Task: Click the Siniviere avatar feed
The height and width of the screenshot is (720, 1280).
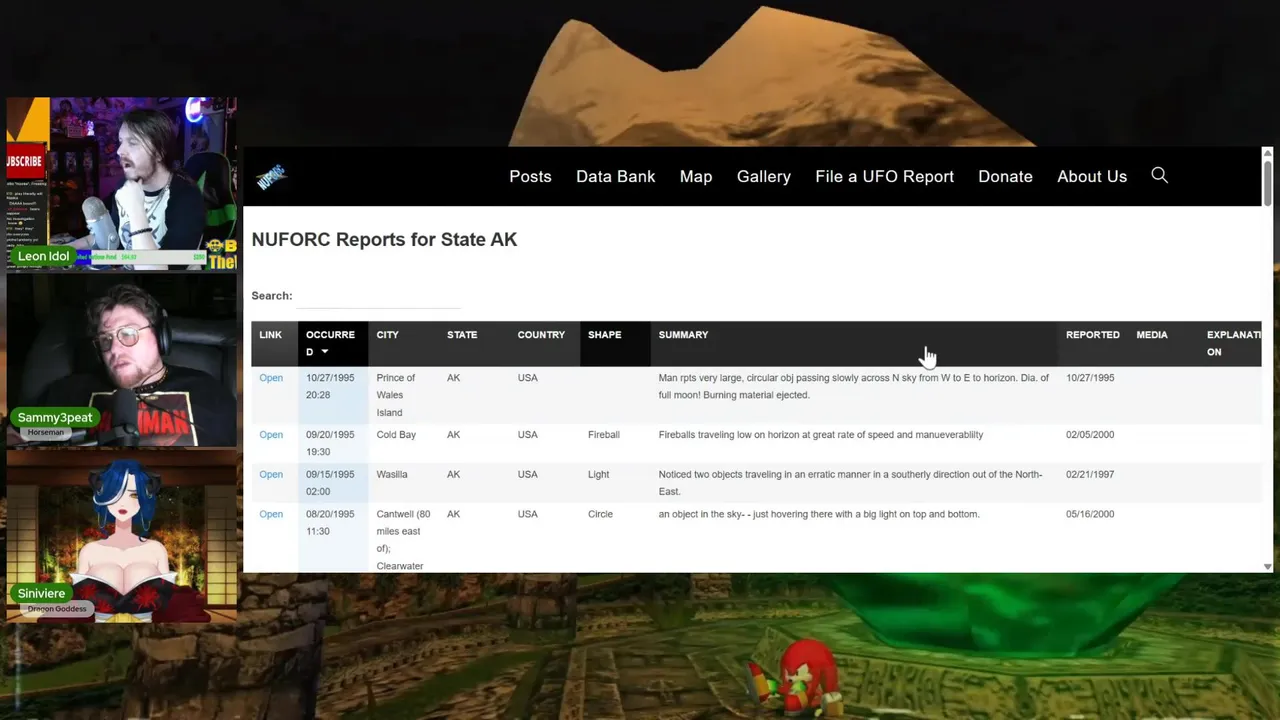Action: (x=121, y=535)
